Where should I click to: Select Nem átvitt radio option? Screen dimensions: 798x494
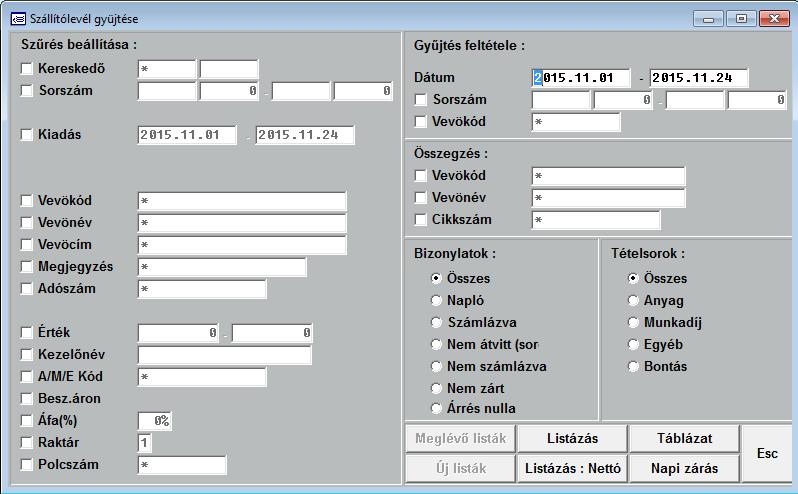click(436, 344)
